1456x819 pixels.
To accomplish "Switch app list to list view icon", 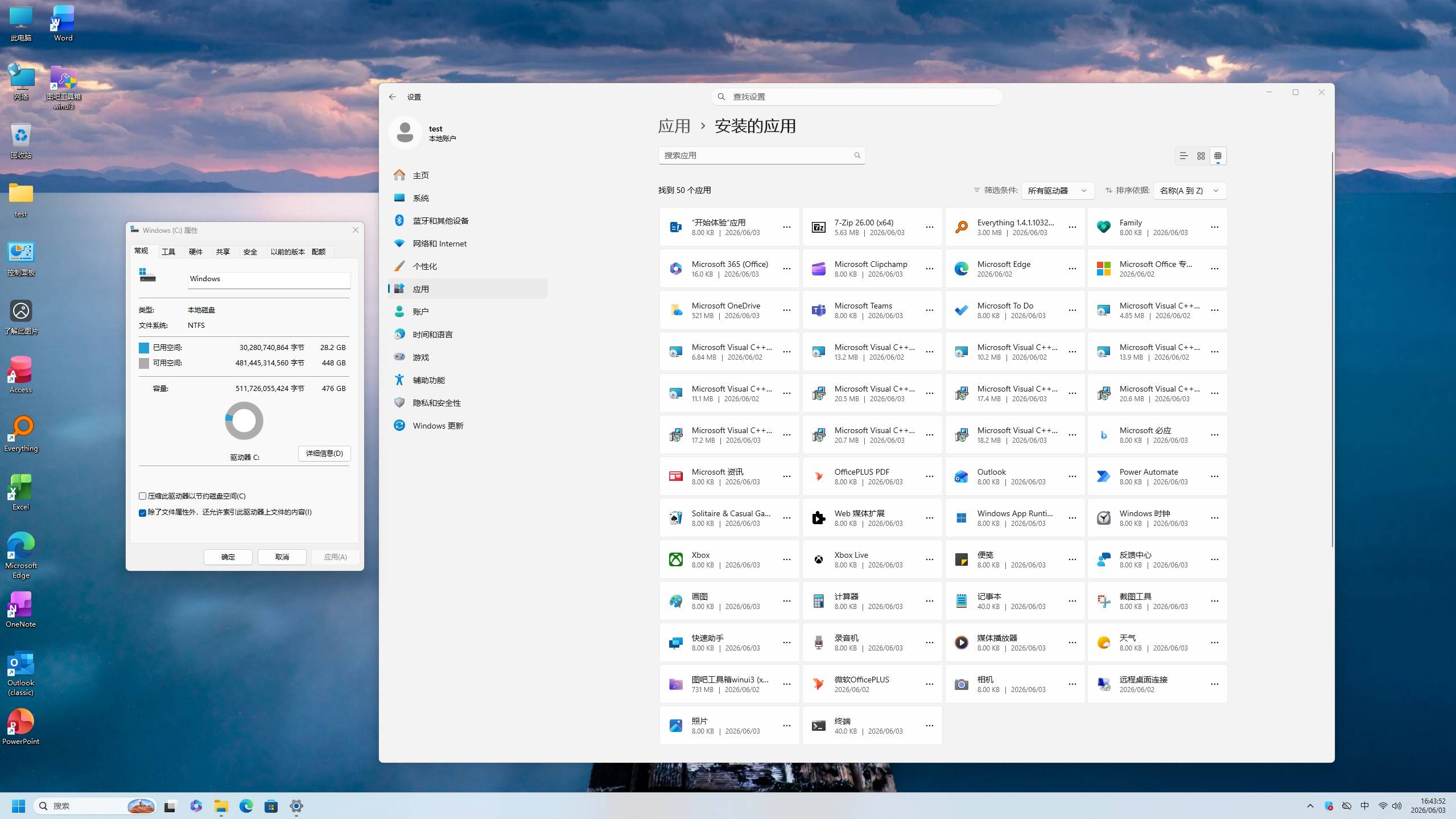I will pyautogui.click(x=1183, y=156).
